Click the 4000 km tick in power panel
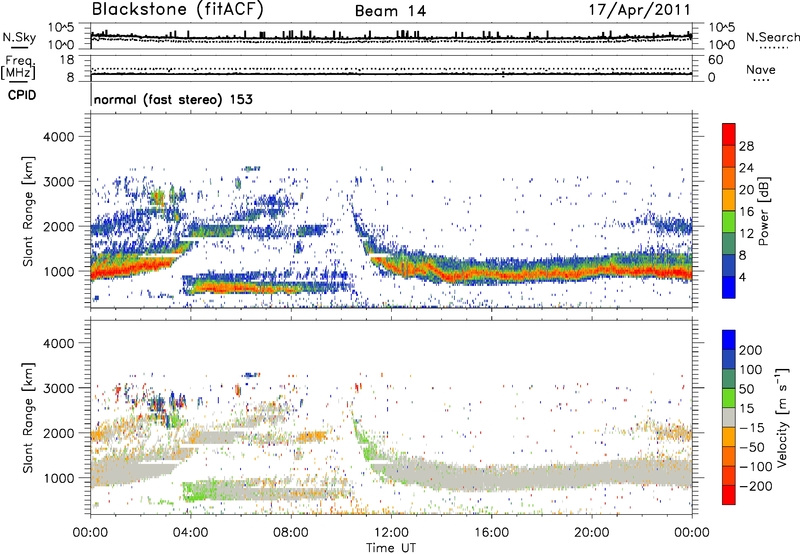 [58, 137]
